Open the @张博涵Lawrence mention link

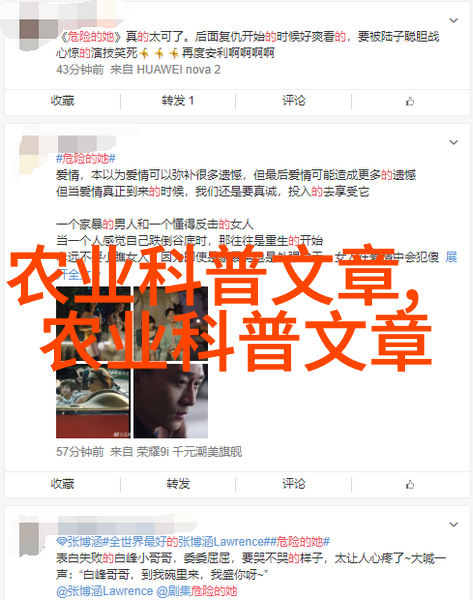tap(104, 591)
